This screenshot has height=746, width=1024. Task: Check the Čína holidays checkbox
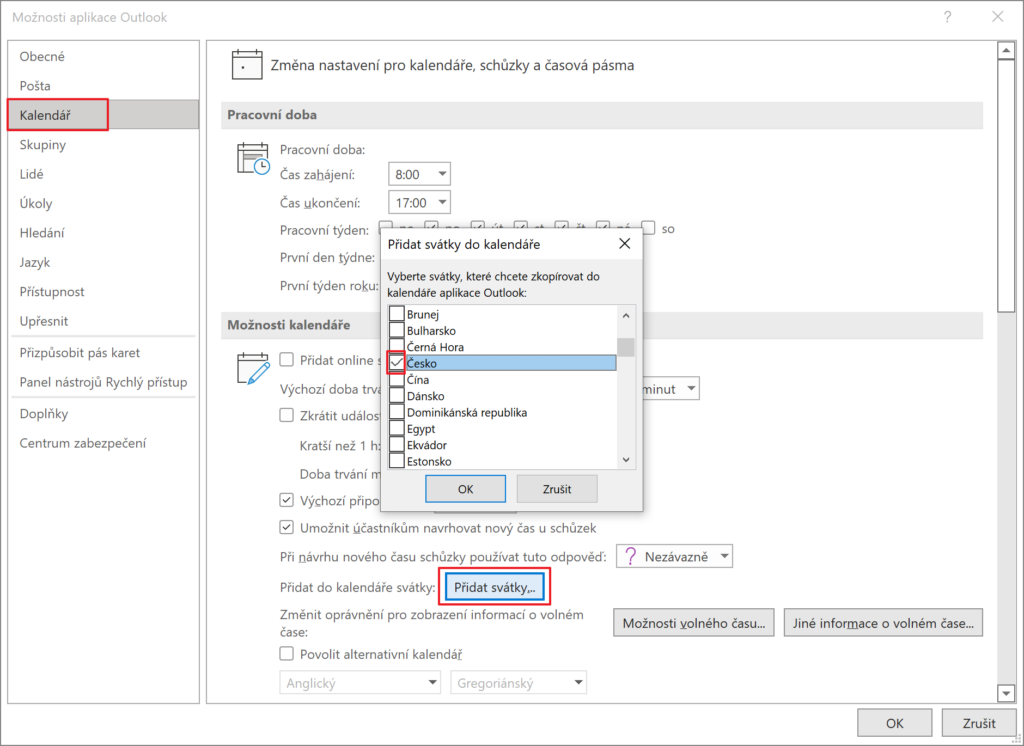tap(396, 380)
